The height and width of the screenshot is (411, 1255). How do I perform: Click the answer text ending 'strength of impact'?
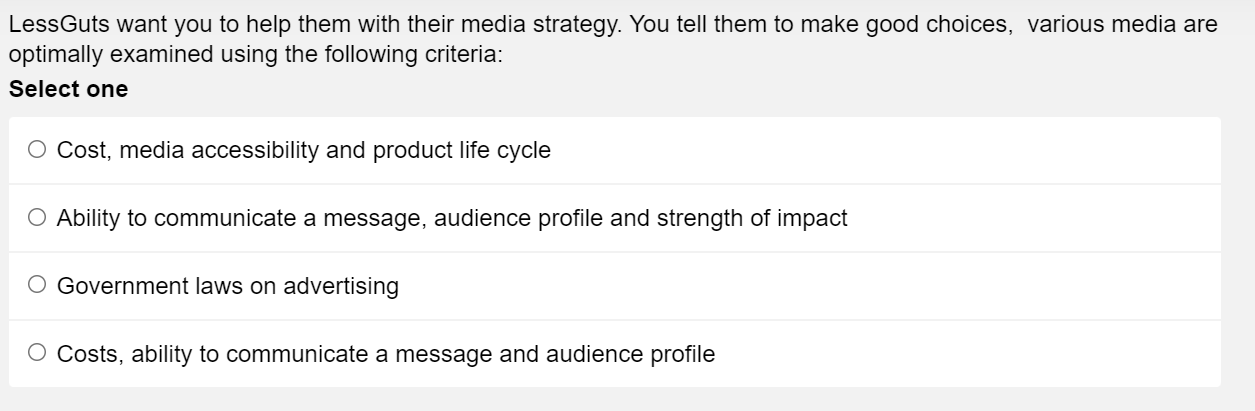(452, 218)
